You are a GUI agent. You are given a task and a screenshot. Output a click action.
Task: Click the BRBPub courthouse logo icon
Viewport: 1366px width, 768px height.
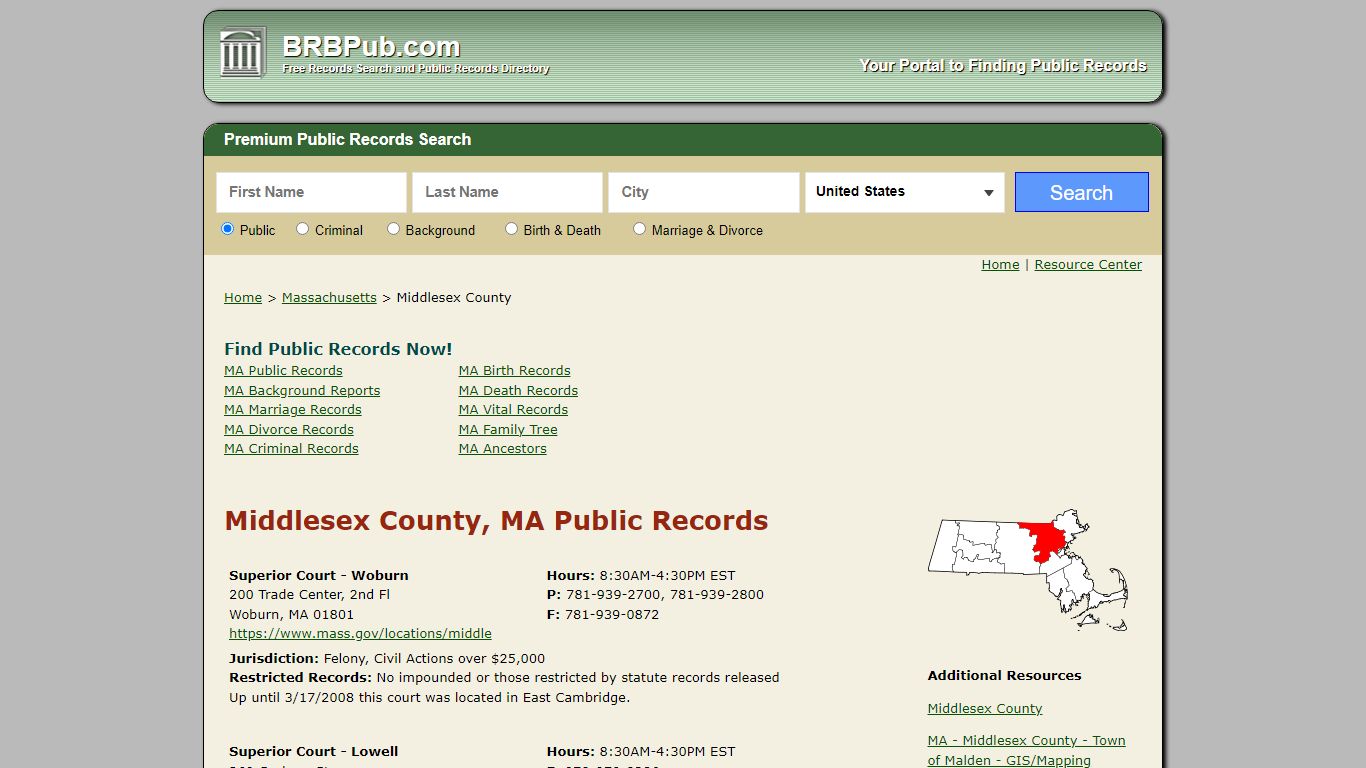pyautogui.click(x=242, y=52)
